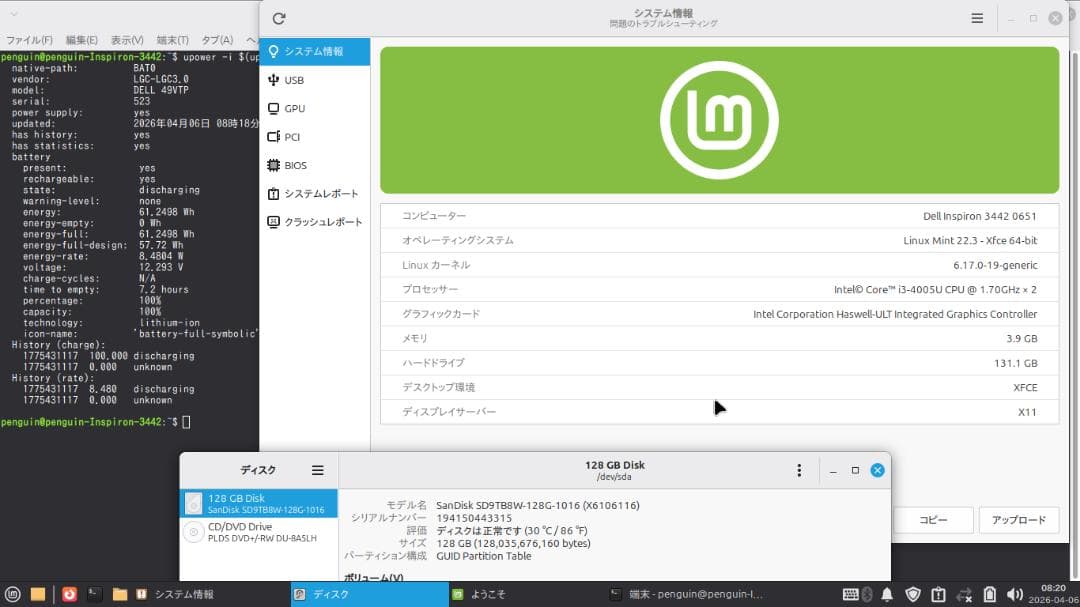This screenshot has width=1080, height=607.
Task: Click the serial number 194150443315 in Disks
Action: click(474, 518)
